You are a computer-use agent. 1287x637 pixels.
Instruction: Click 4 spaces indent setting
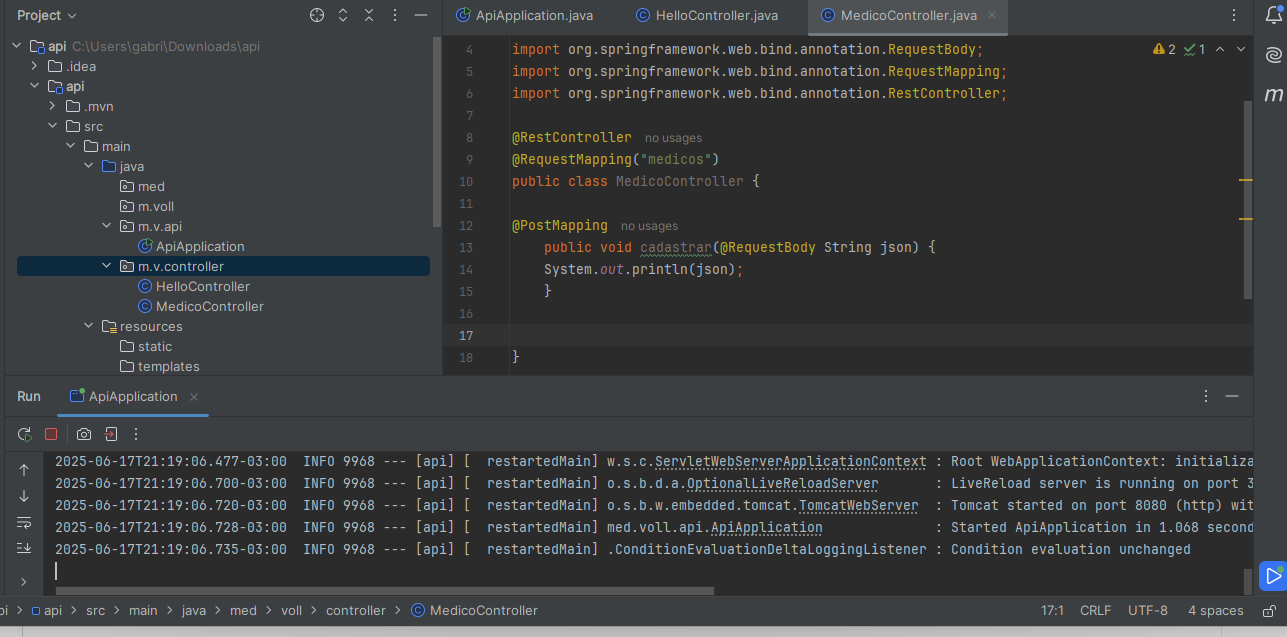(1216, 611)
